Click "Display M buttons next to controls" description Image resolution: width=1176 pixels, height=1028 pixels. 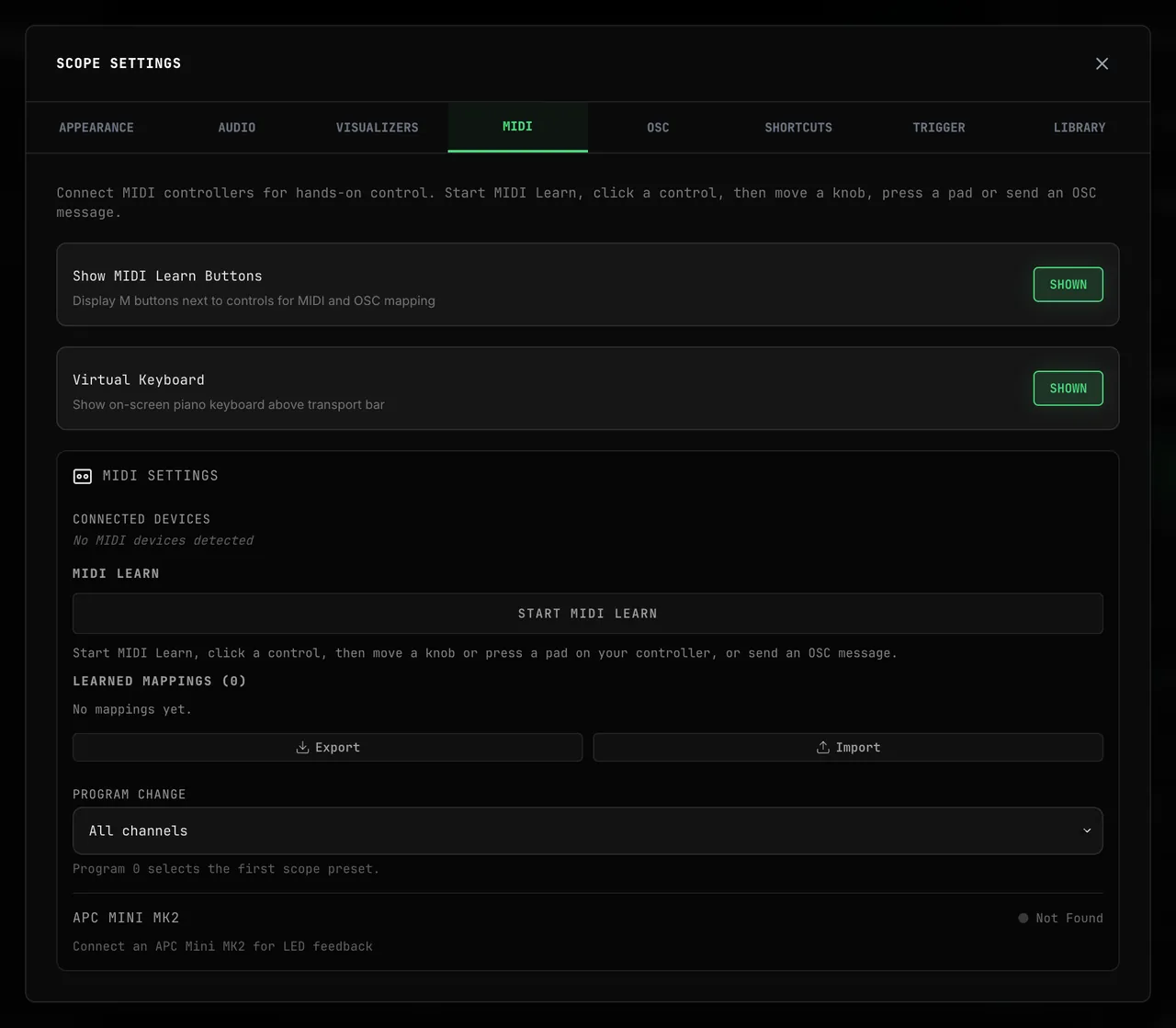254,300
